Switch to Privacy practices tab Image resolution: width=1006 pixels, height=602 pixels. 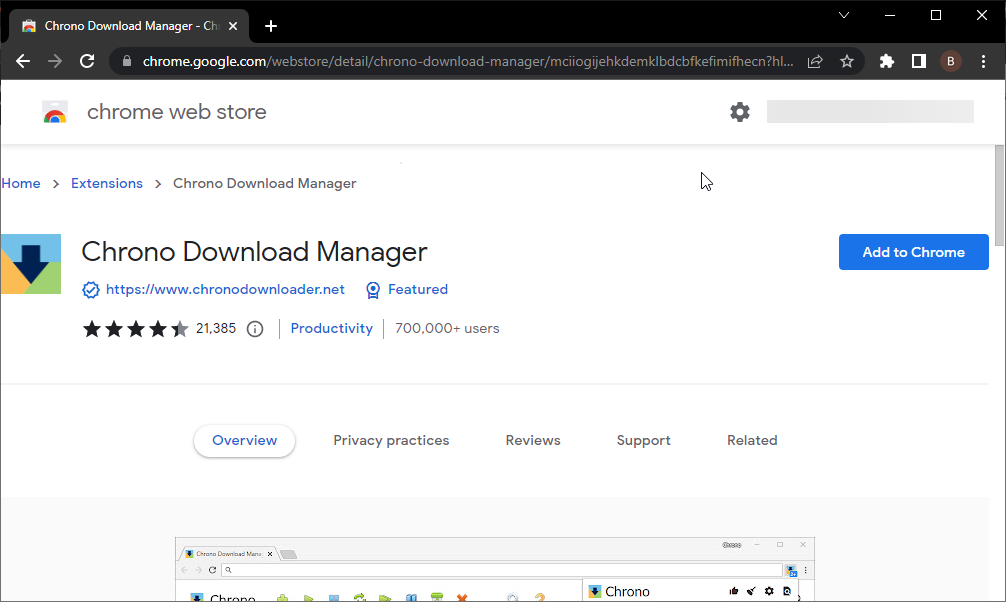391,440
